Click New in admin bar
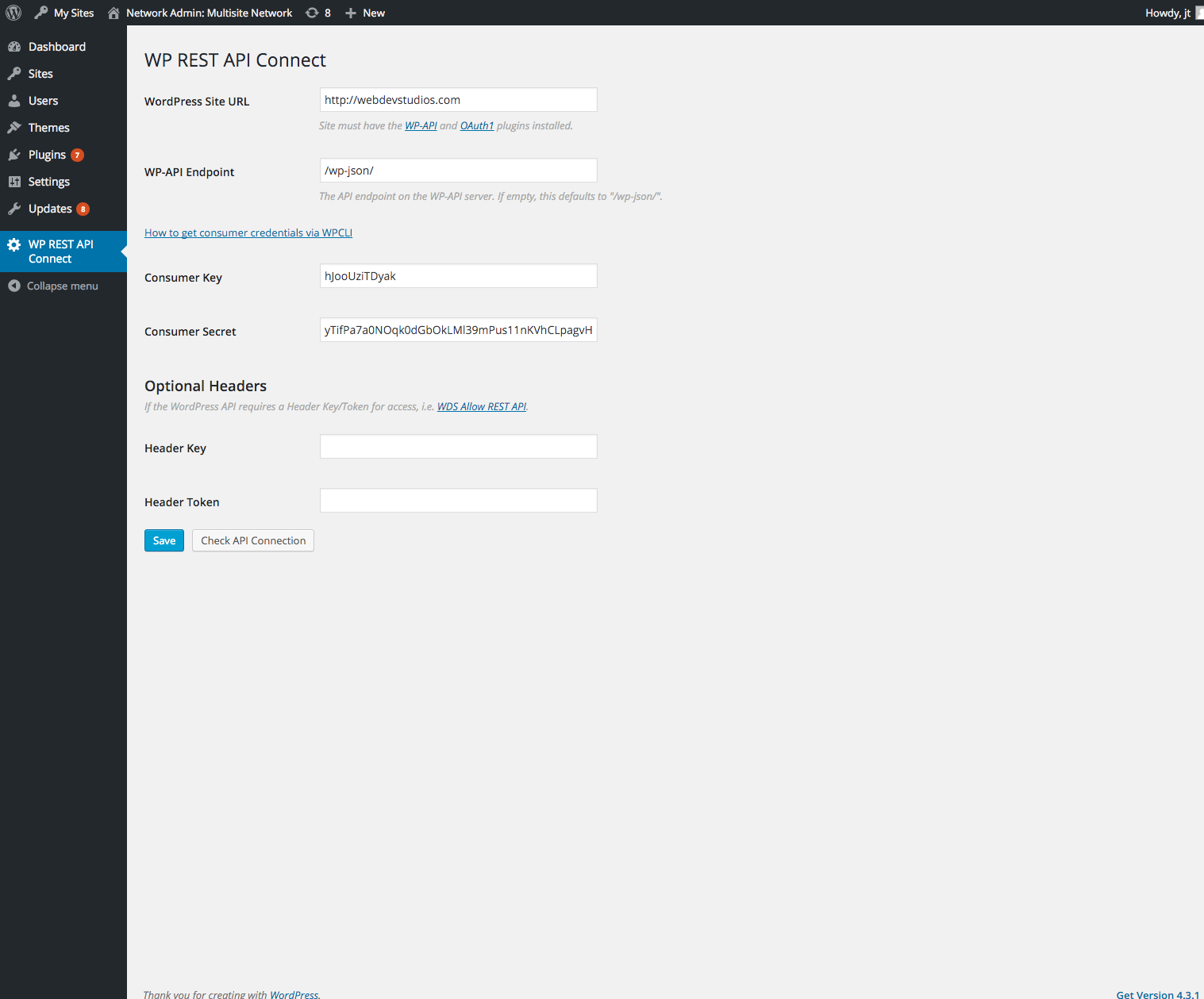This screenshot has height=999, width=1204. tap(374, 13)
